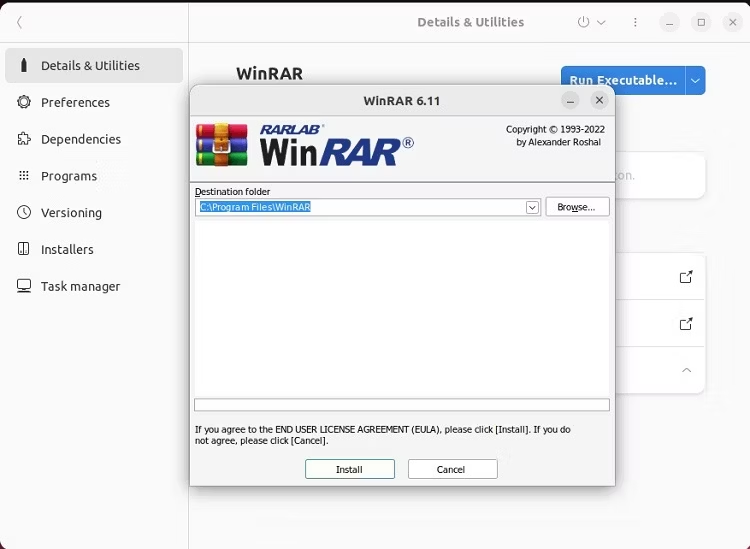Click the lower external link icon
This screenshot has width=750, height=549.
point(686,324)
